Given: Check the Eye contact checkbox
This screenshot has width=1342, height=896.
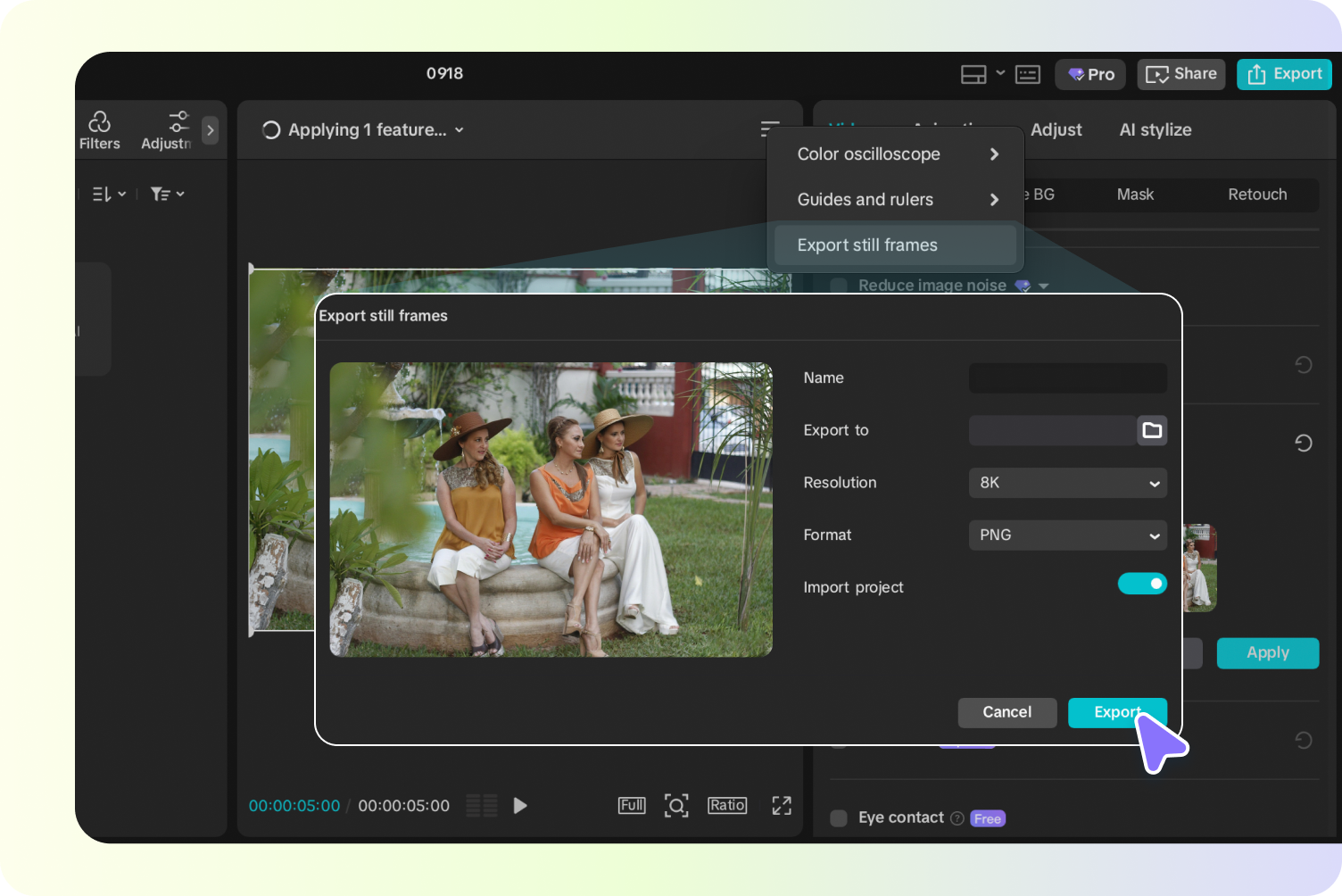Looking at the screenshot, I should pyautogui.click(x=838, y=817).
